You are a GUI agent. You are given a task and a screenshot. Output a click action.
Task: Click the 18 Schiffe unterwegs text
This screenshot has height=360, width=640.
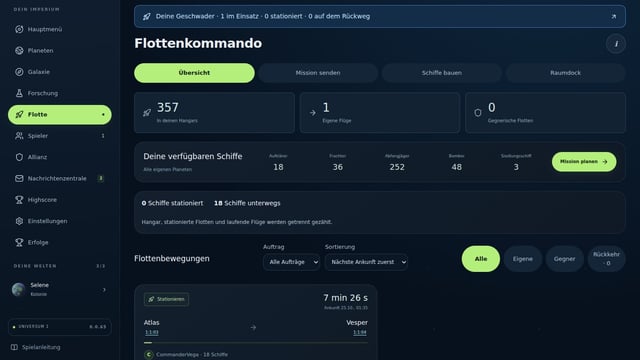click(247, 203)
